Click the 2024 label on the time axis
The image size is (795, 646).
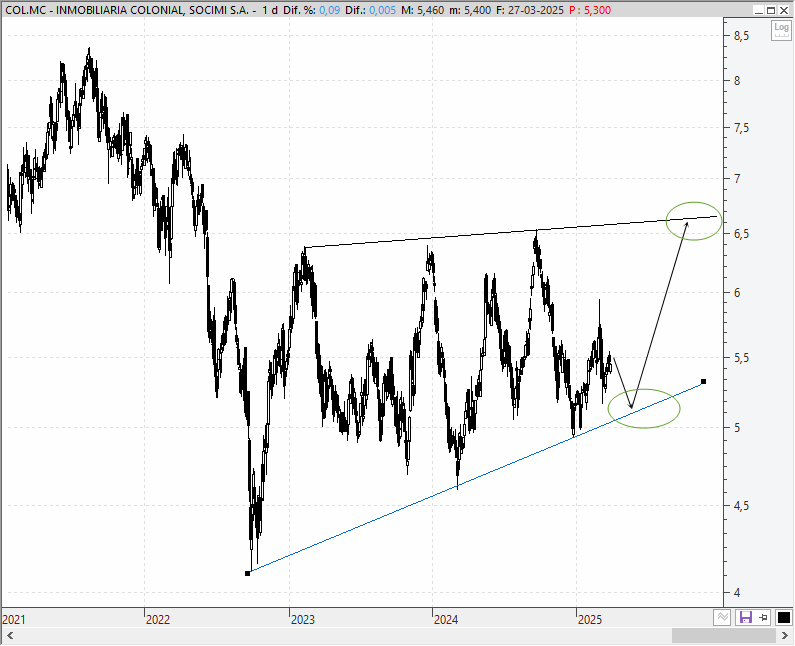[446, 620]
